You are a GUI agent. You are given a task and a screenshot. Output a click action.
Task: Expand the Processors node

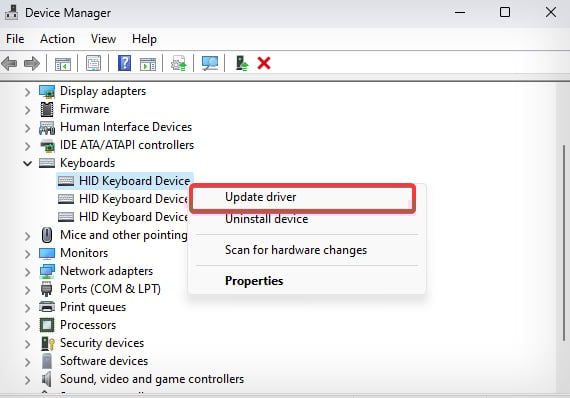(27, 326)
